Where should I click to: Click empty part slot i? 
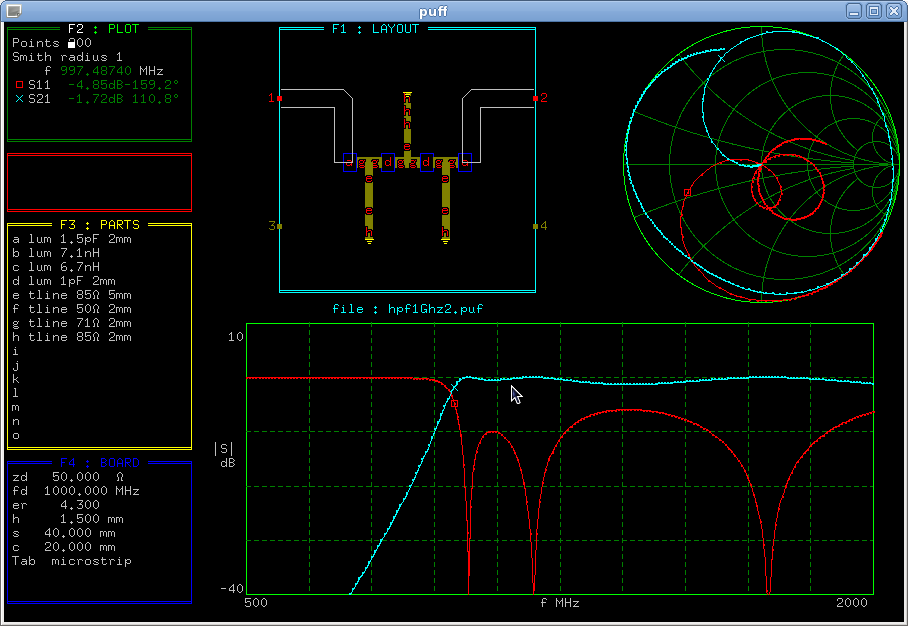[x=16, y=351]
